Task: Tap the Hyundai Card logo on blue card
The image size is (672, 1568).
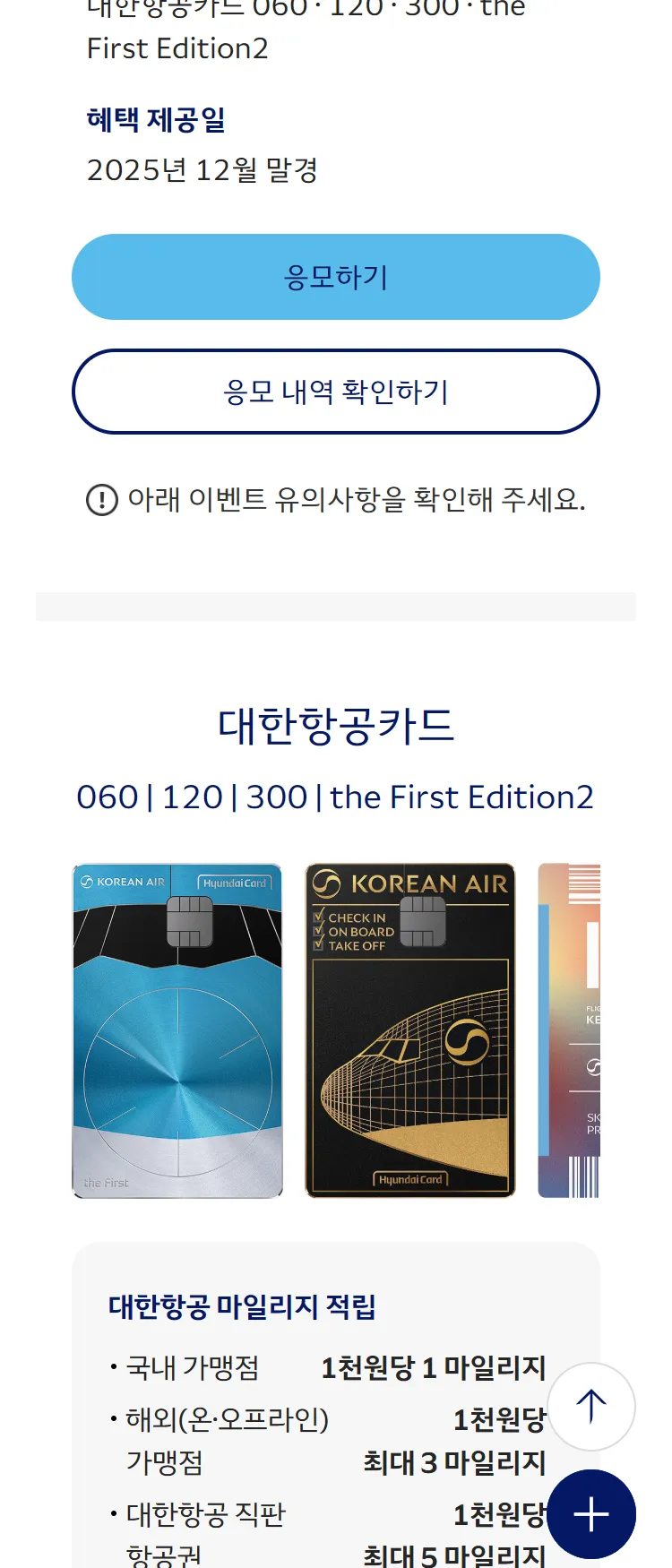Action: pyautogui.click(x=235, y=883)
